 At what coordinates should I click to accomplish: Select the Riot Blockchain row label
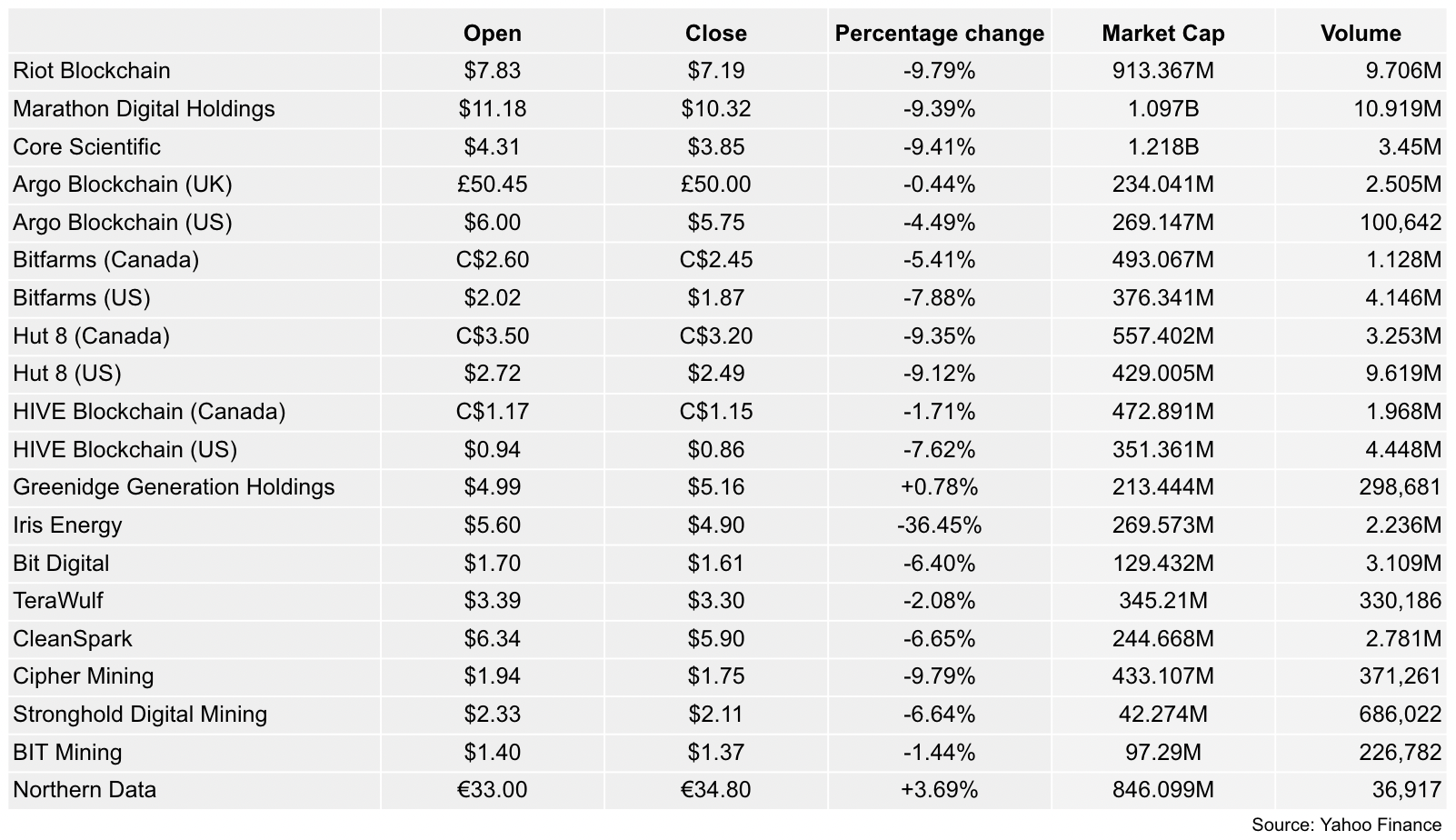coord(91,71)
